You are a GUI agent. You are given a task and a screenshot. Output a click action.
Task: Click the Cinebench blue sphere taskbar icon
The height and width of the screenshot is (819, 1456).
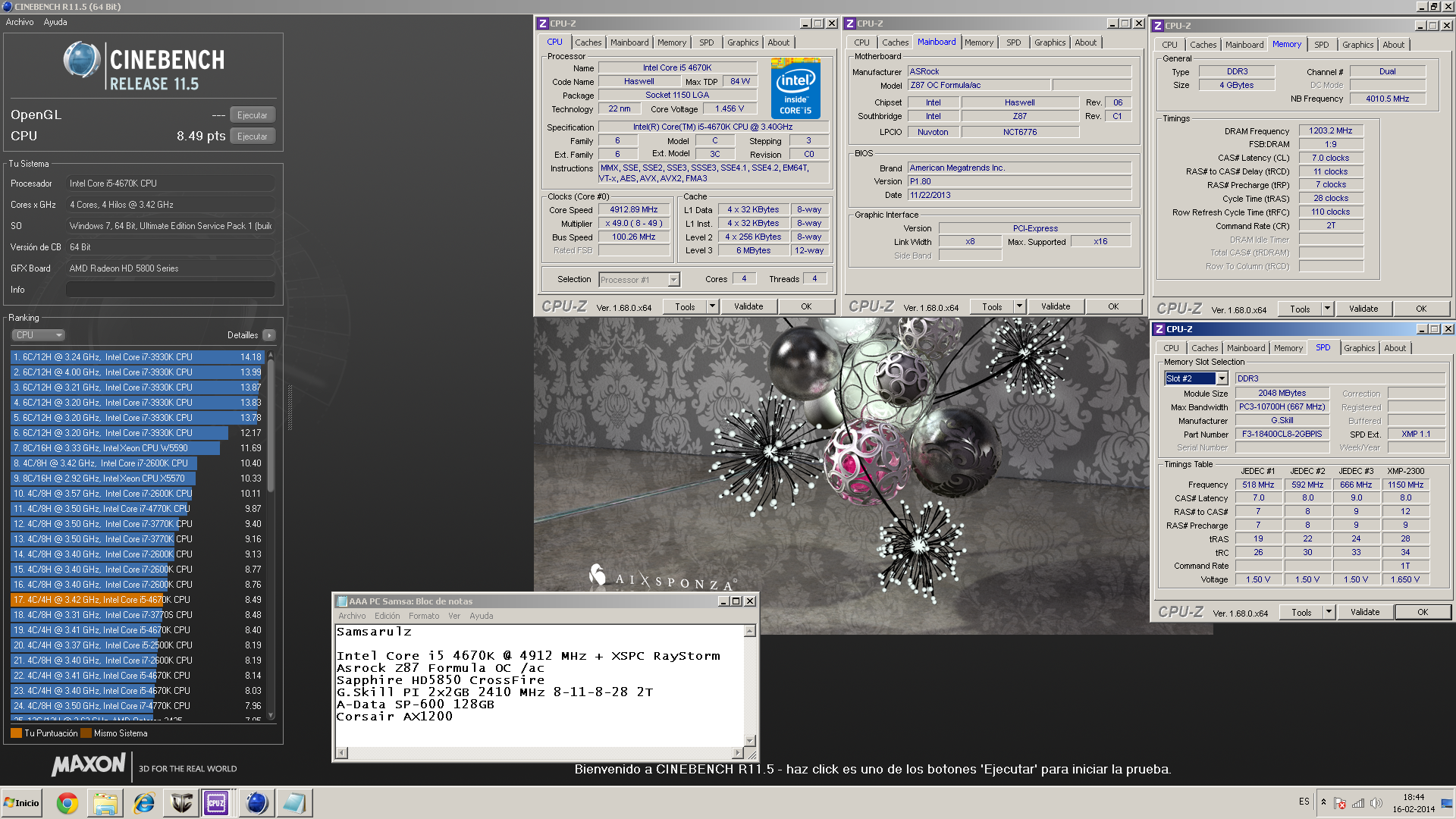tap(257, 803)
